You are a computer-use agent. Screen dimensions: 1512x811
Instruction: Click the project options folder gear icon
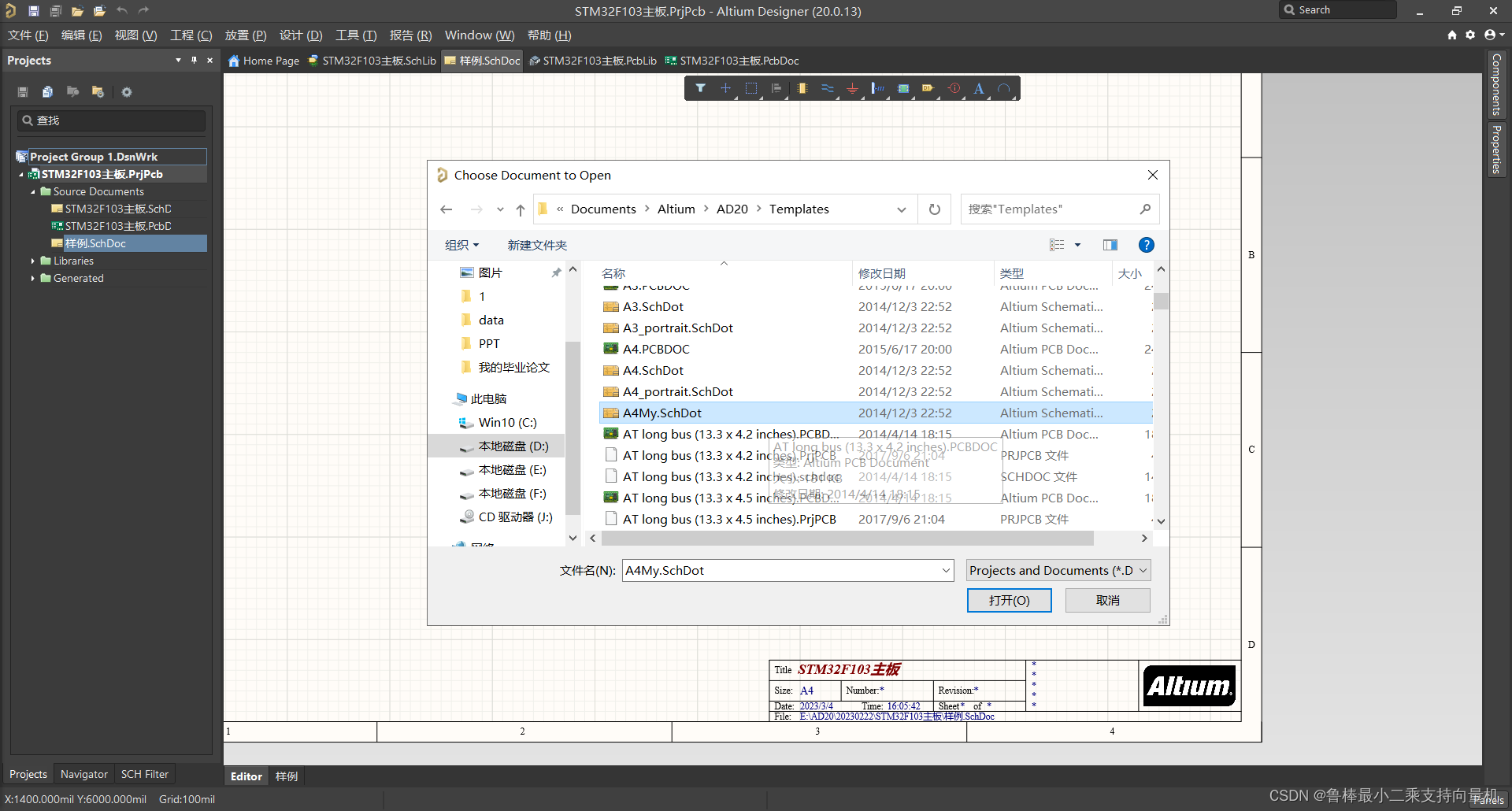click(x=98, y=92)
